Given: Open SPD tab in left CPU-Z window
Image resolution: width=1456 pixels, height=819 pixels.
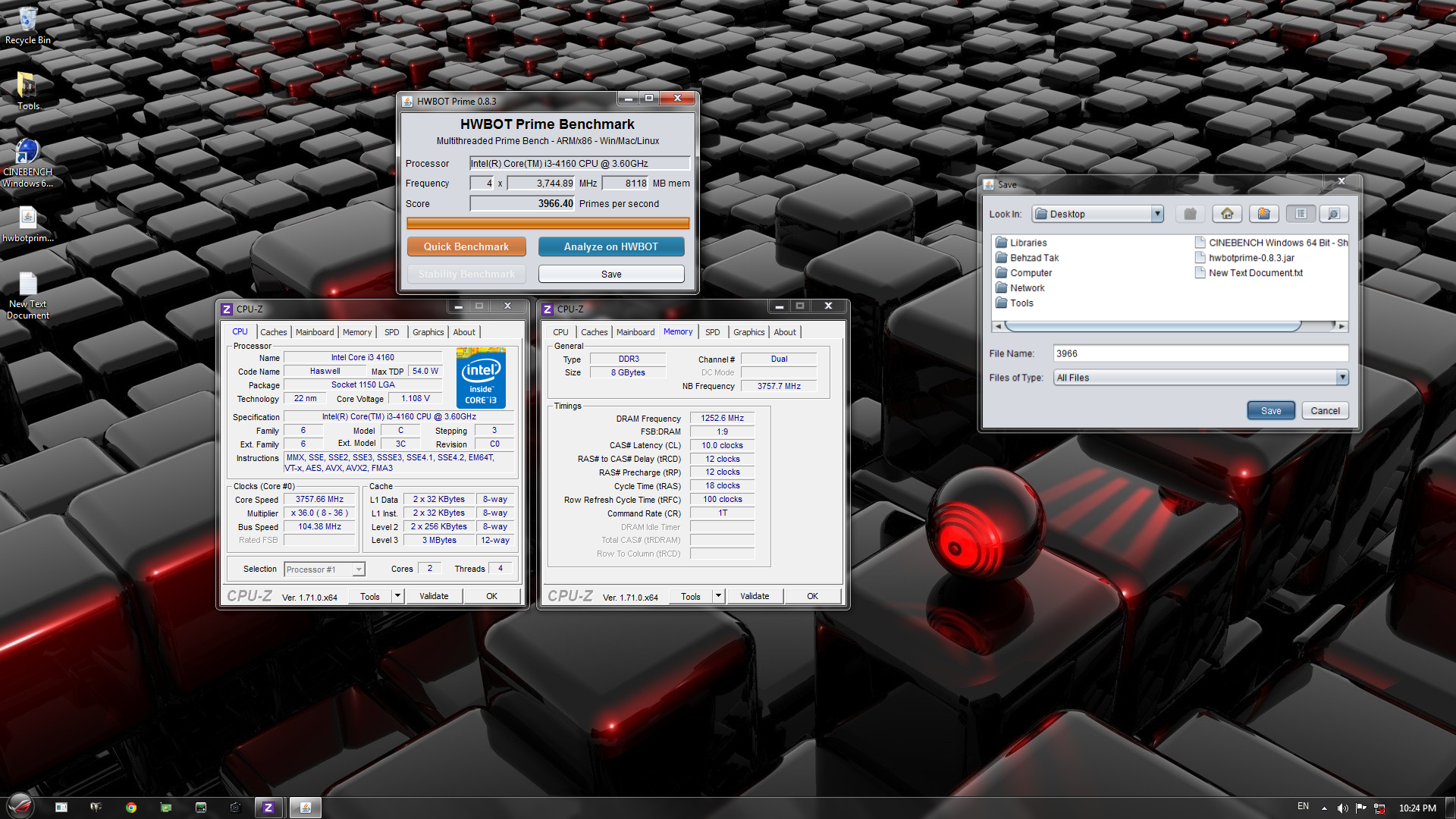Looking at the screenshot, I should pos(391,332).
